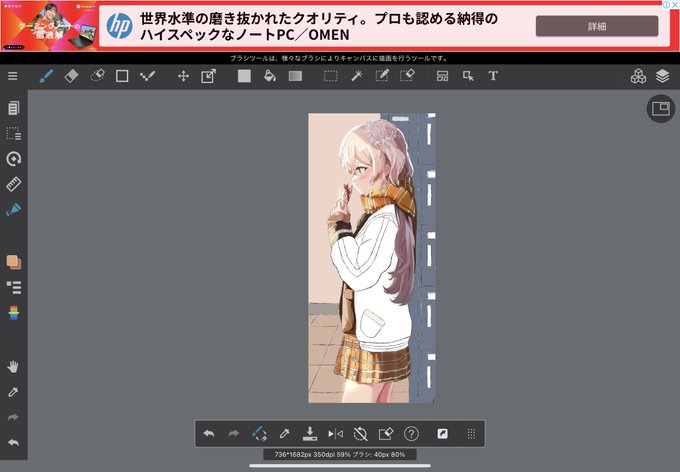The image size is (680, 472).
Task: Open the document page icon in sidebar
Action: (13, 108)
